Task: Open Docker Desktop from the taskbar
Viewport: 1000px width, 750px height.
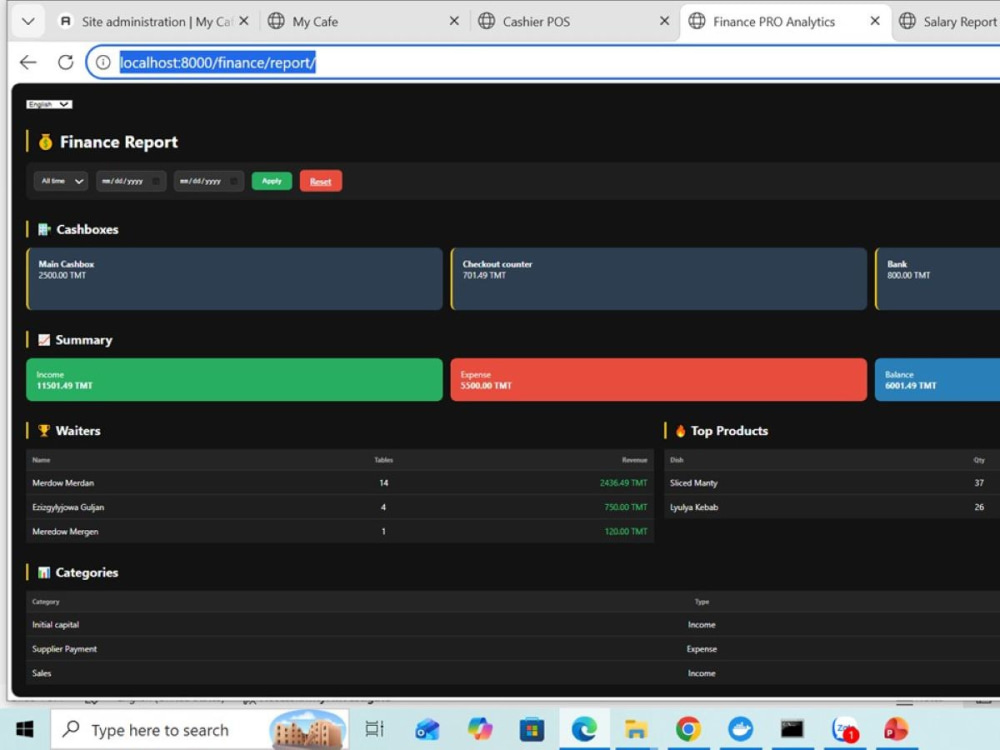Action: pyautogui.click(x=740, y=729)
